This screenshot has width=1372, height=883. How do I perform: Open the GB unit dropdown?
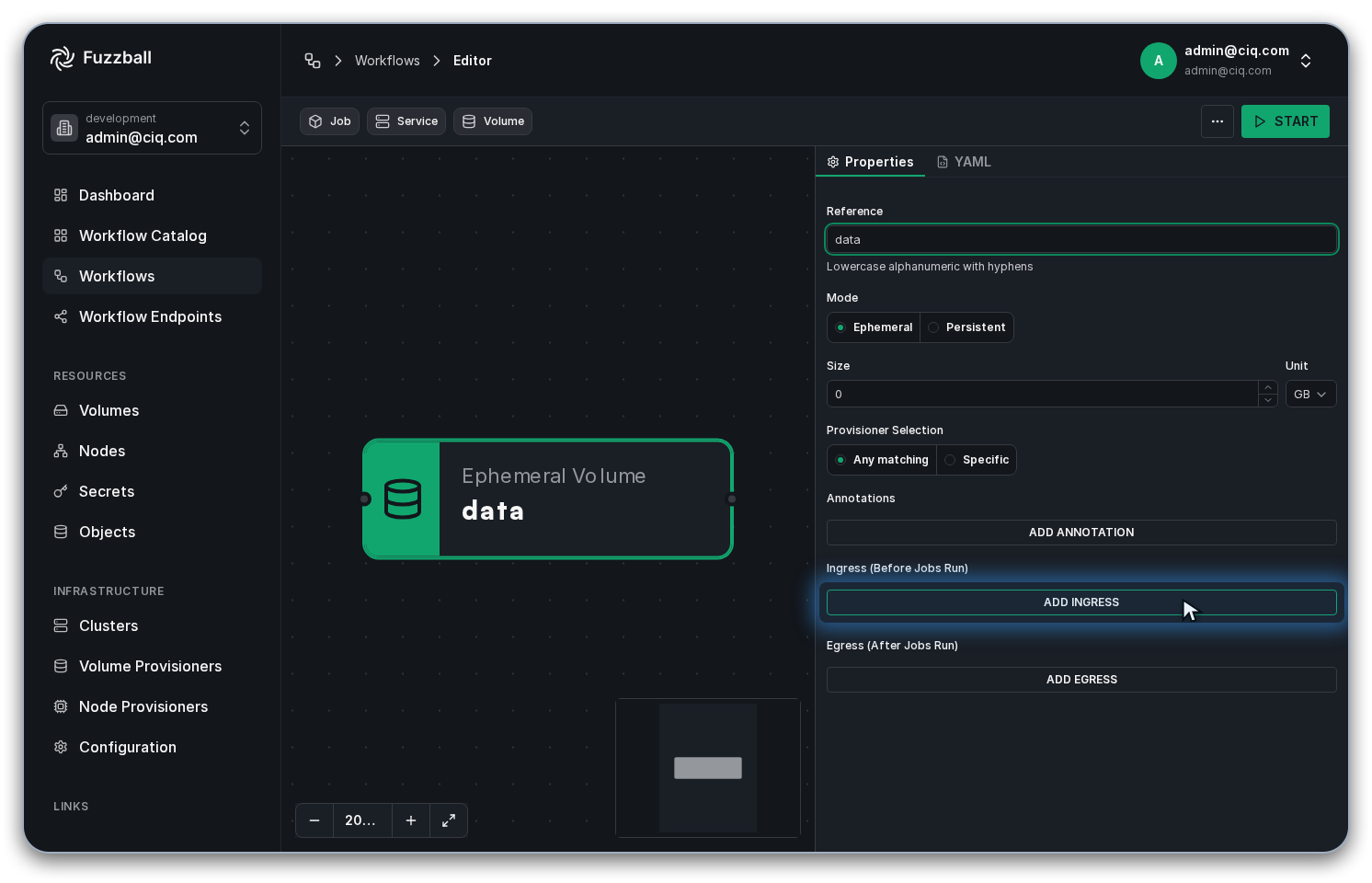(x=1310, y=394)
